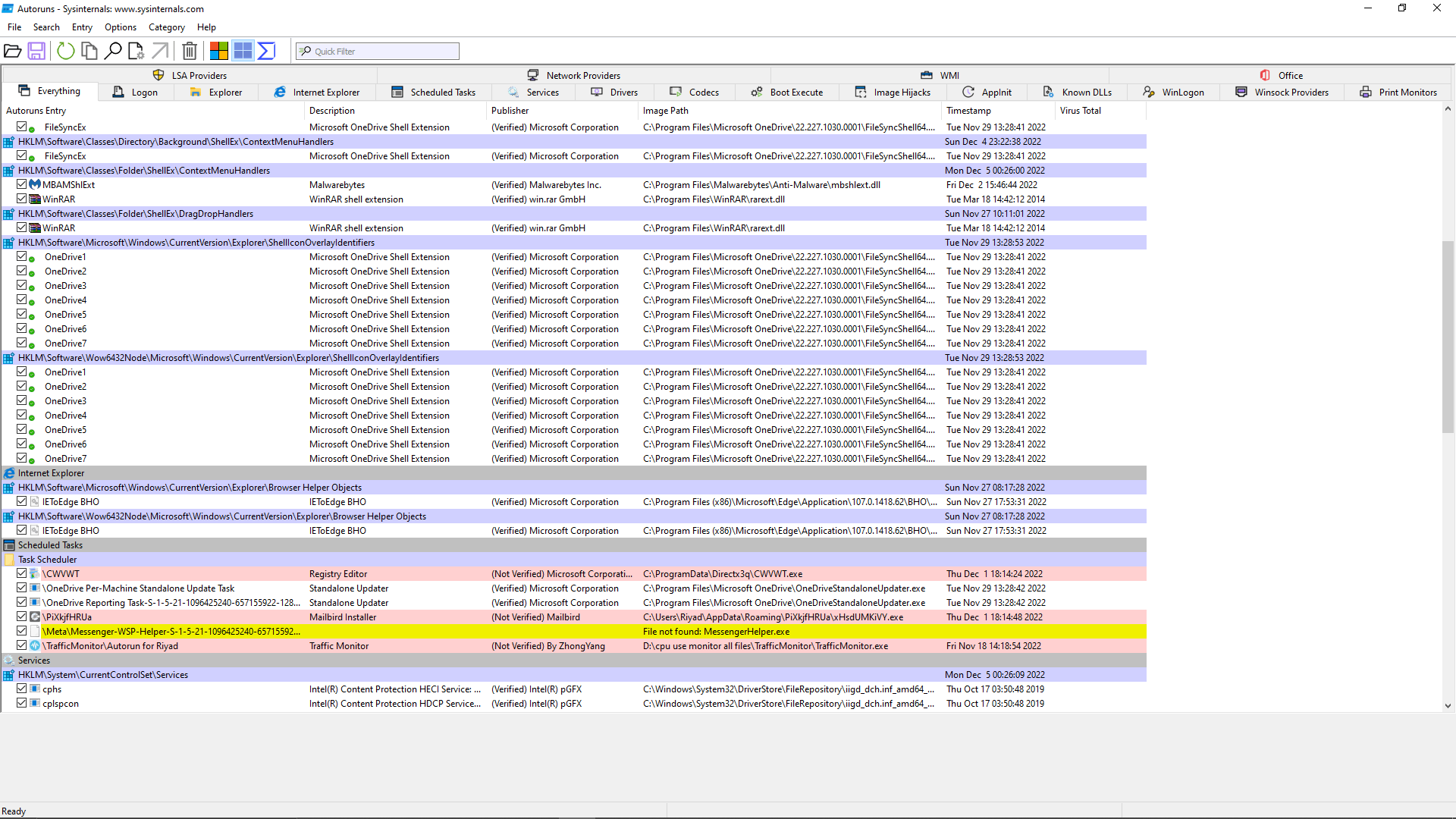Click the Find magnifier toolbar icon
The image size is (1456, 819).
113,51
